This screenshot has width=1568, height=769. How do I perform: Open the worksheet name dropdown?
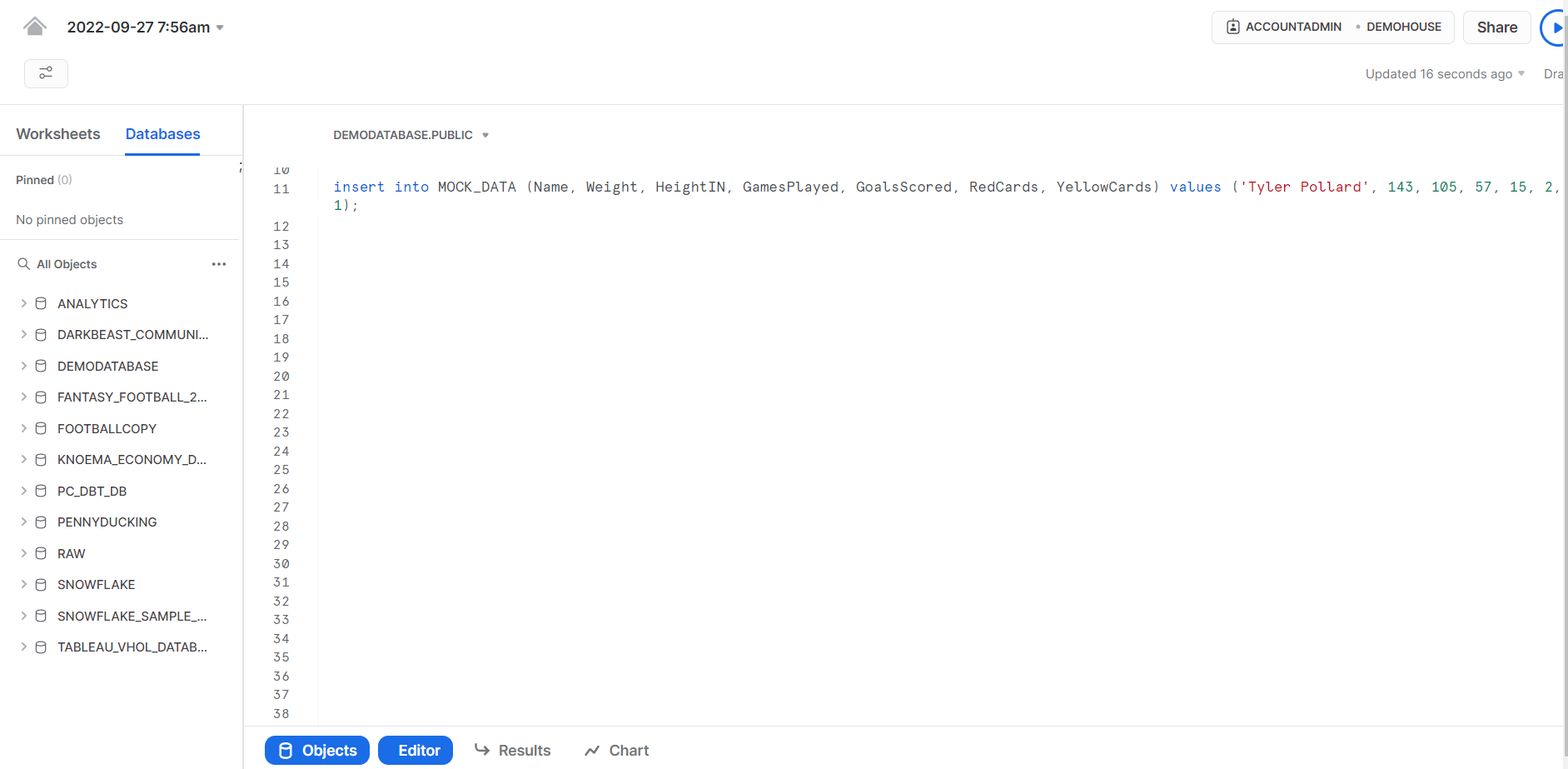click(219, 27)
